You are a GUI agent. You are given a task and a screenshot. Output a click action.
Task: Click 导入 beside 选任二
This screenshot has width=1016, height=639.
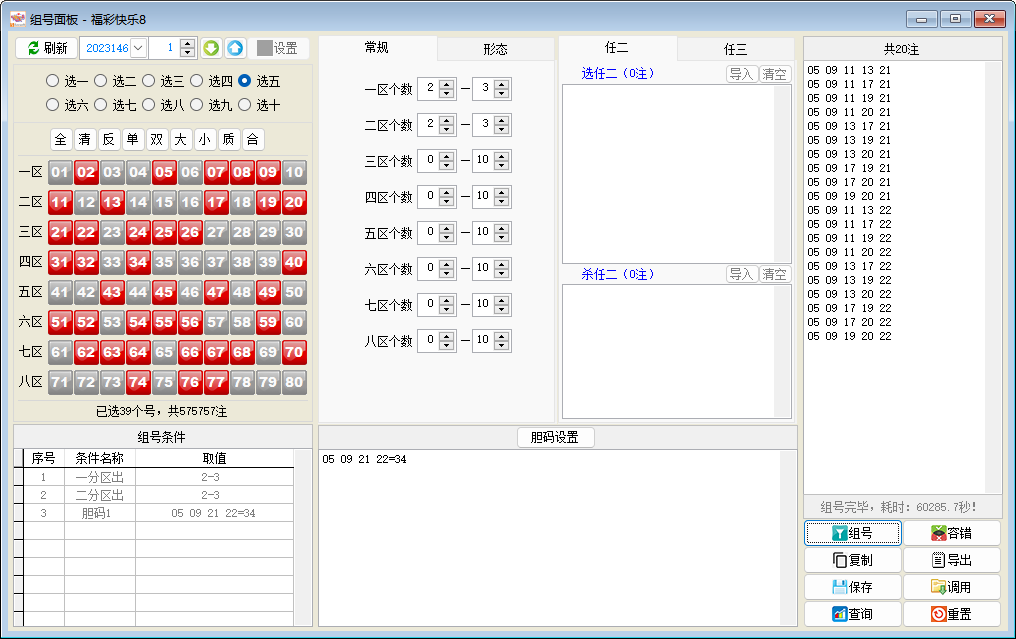[x=741, y=74]
